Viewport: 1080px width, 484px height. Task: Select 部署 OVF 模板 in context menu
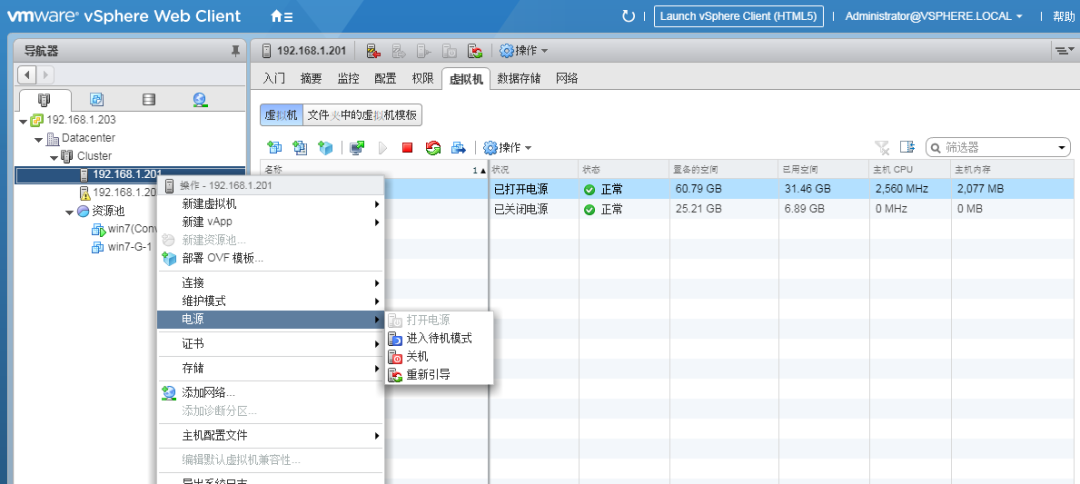coord(271,258)
